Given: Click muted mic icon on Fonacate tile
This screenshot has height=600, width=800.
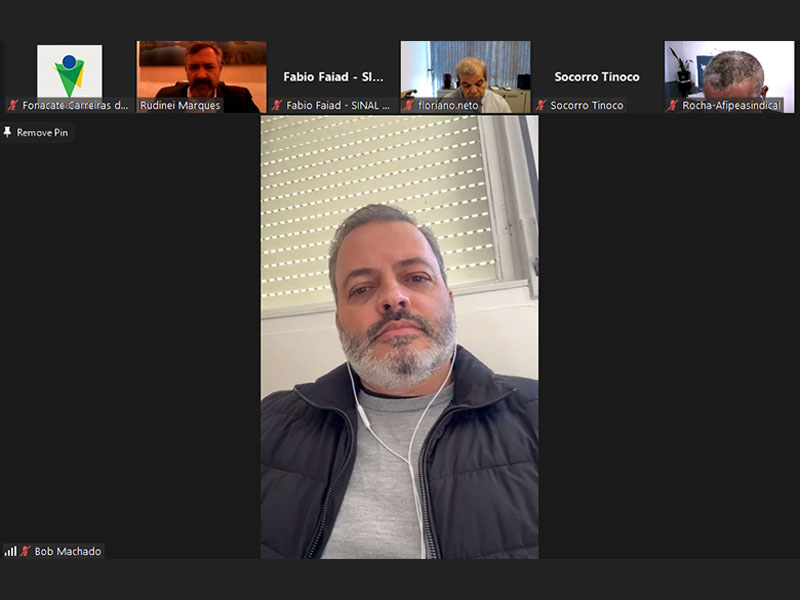Looking at the screenshot, I should pos(13,105).
